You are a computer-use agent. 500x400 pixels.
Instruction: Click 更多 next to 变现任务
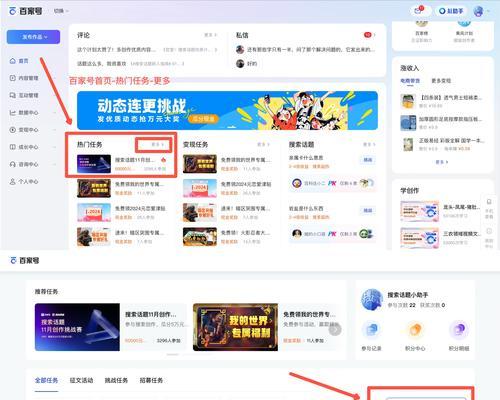pyautogui.click(x=263, y=145)
